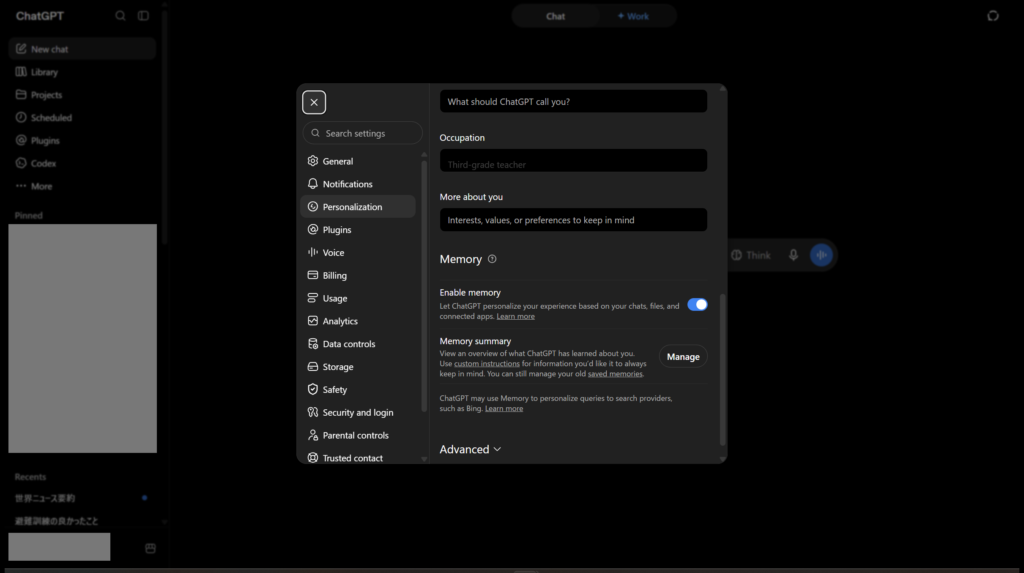Click the More about you field
Viewport: 1024px width, 573px height.
tap(573, 220)
